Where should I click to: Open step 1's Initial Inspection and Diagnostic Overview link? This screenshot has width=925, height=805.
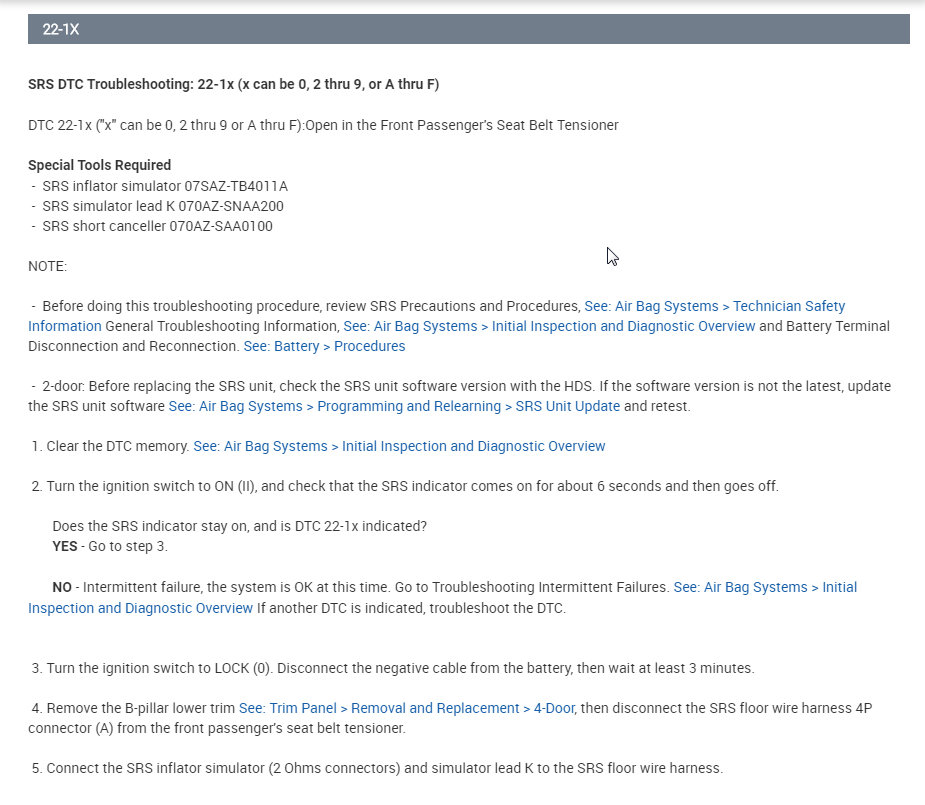(x=399, y=446)
